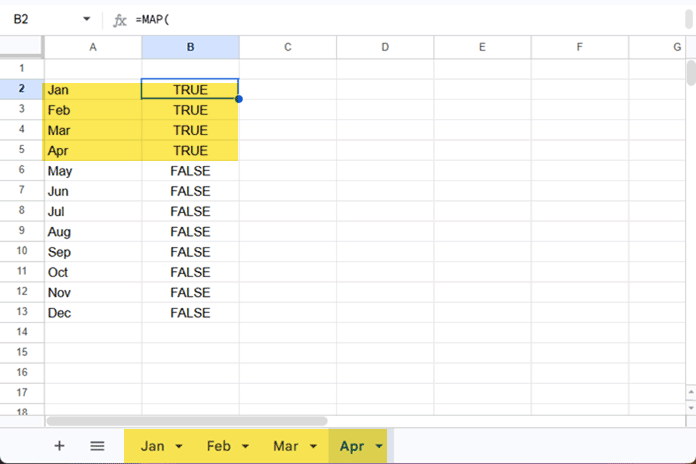Select row 6 header
The image size is (696, 464).
pos(22,170)
